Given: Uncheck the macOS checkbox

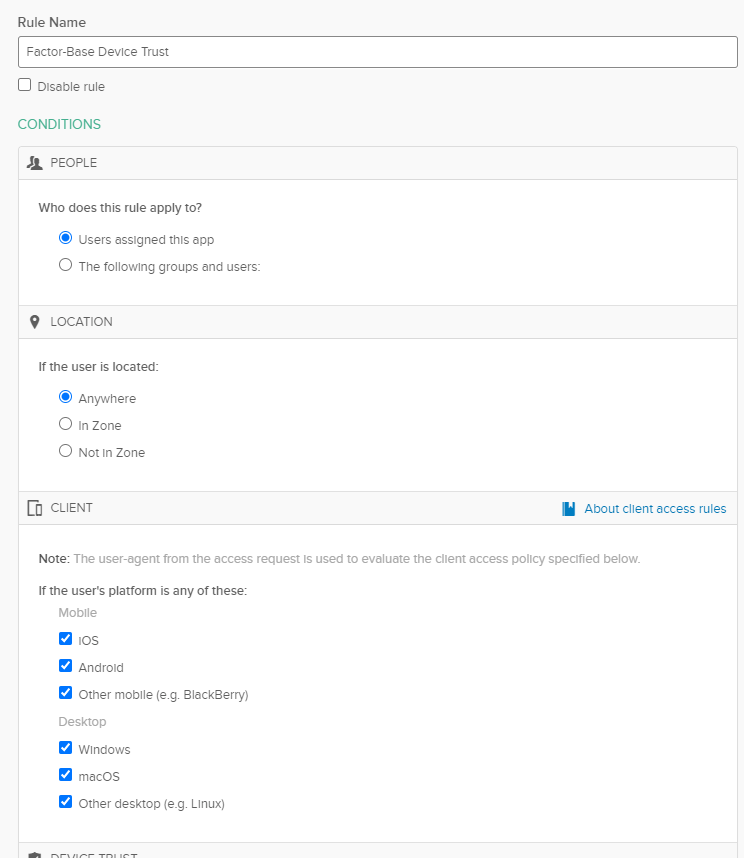Looking at the screenshot, I should pyautogui.click(x=66, y=775).
